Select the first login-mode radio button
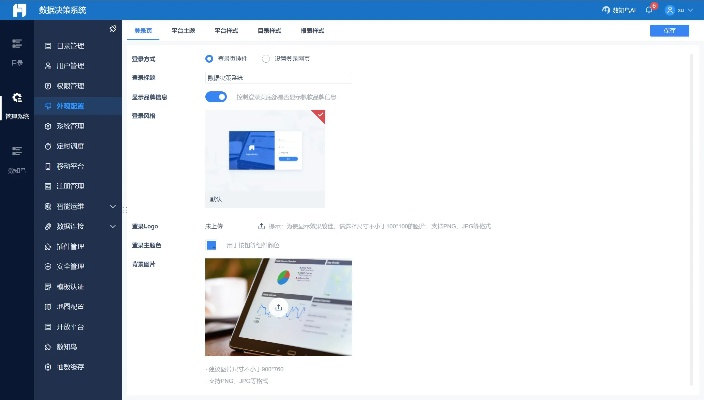 pyautogui.click(x=209, y=58)
